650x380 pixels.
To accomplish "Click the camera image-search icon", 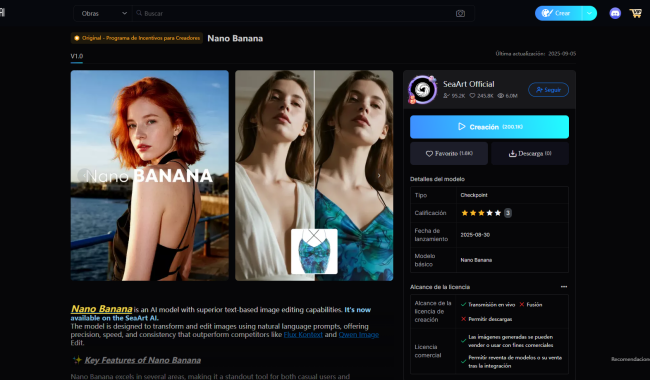I will point(460,14).
